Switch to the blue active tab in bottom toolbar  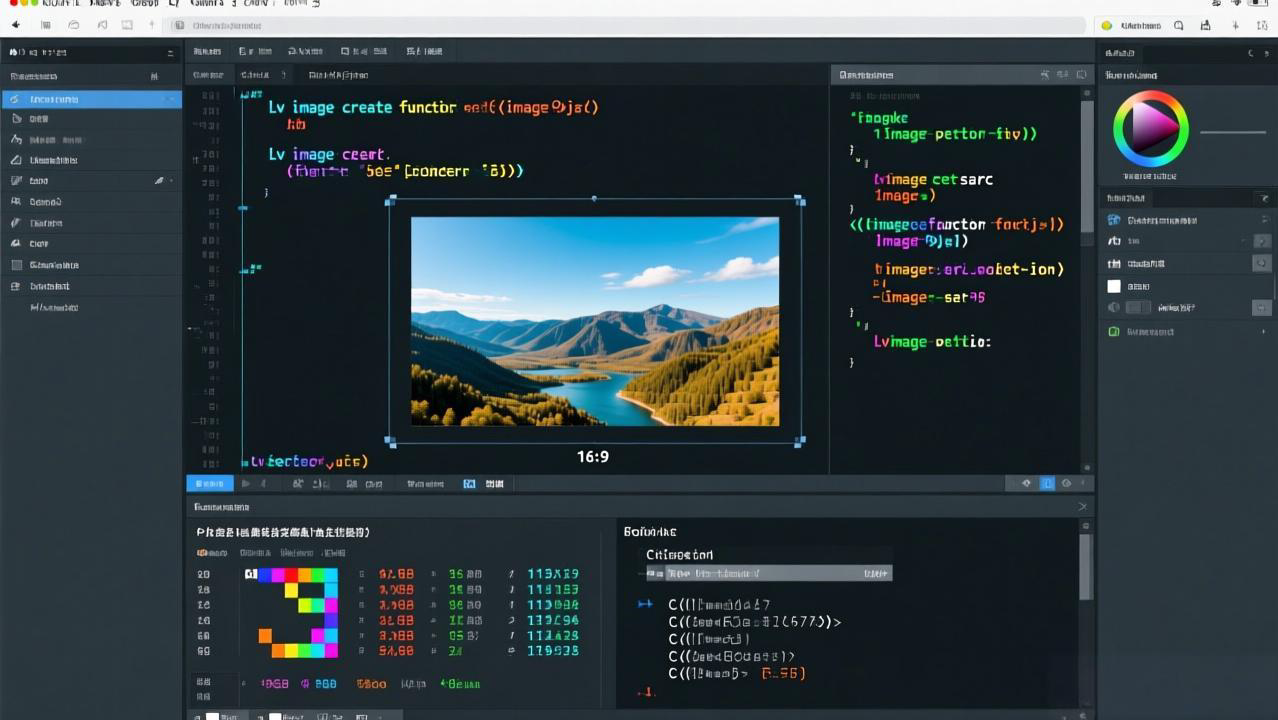point(210,483)
